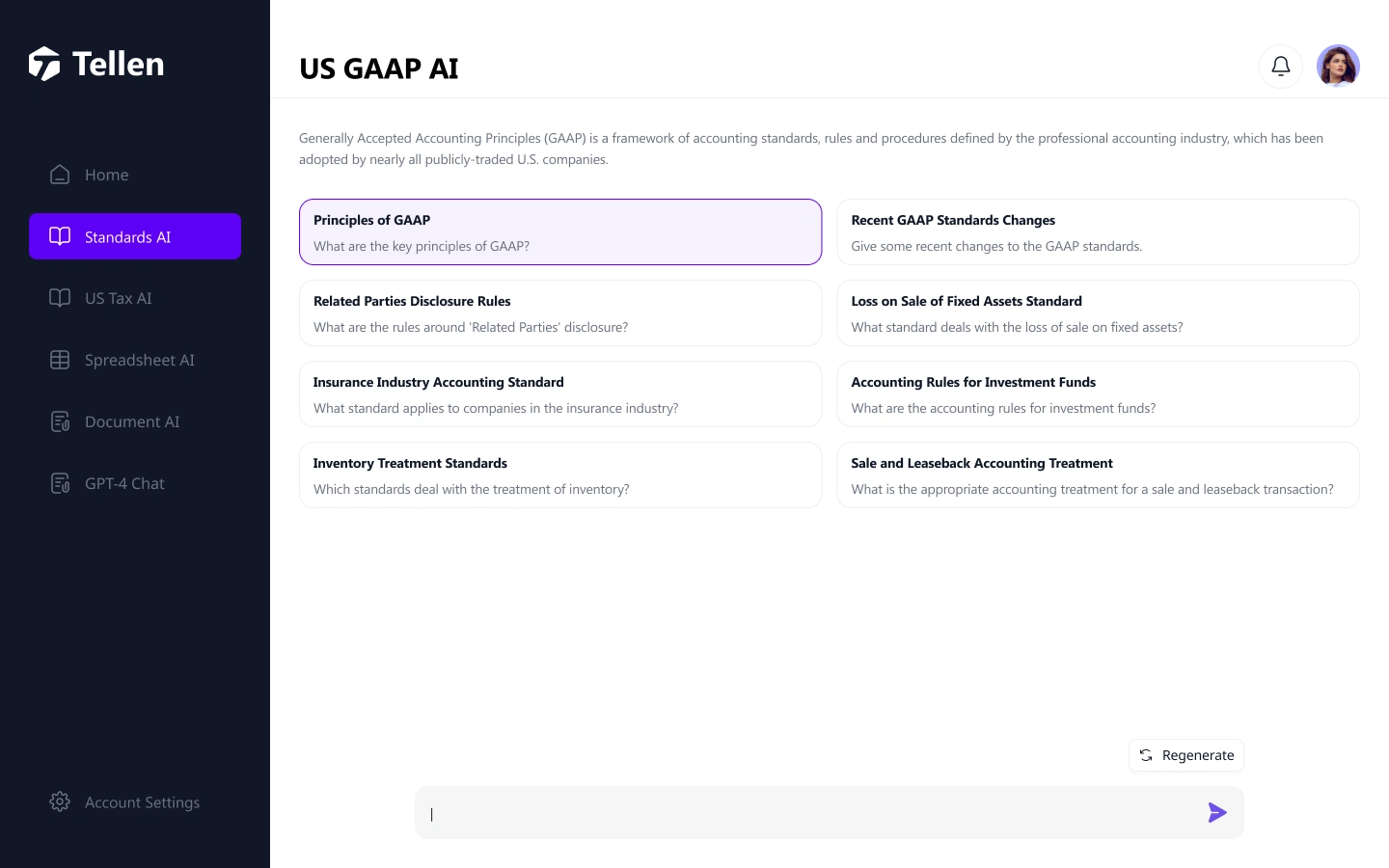Choose the Inventory Treatment Standards prompt
Screen dimensions: 1389x868
(x=559, y=475)
